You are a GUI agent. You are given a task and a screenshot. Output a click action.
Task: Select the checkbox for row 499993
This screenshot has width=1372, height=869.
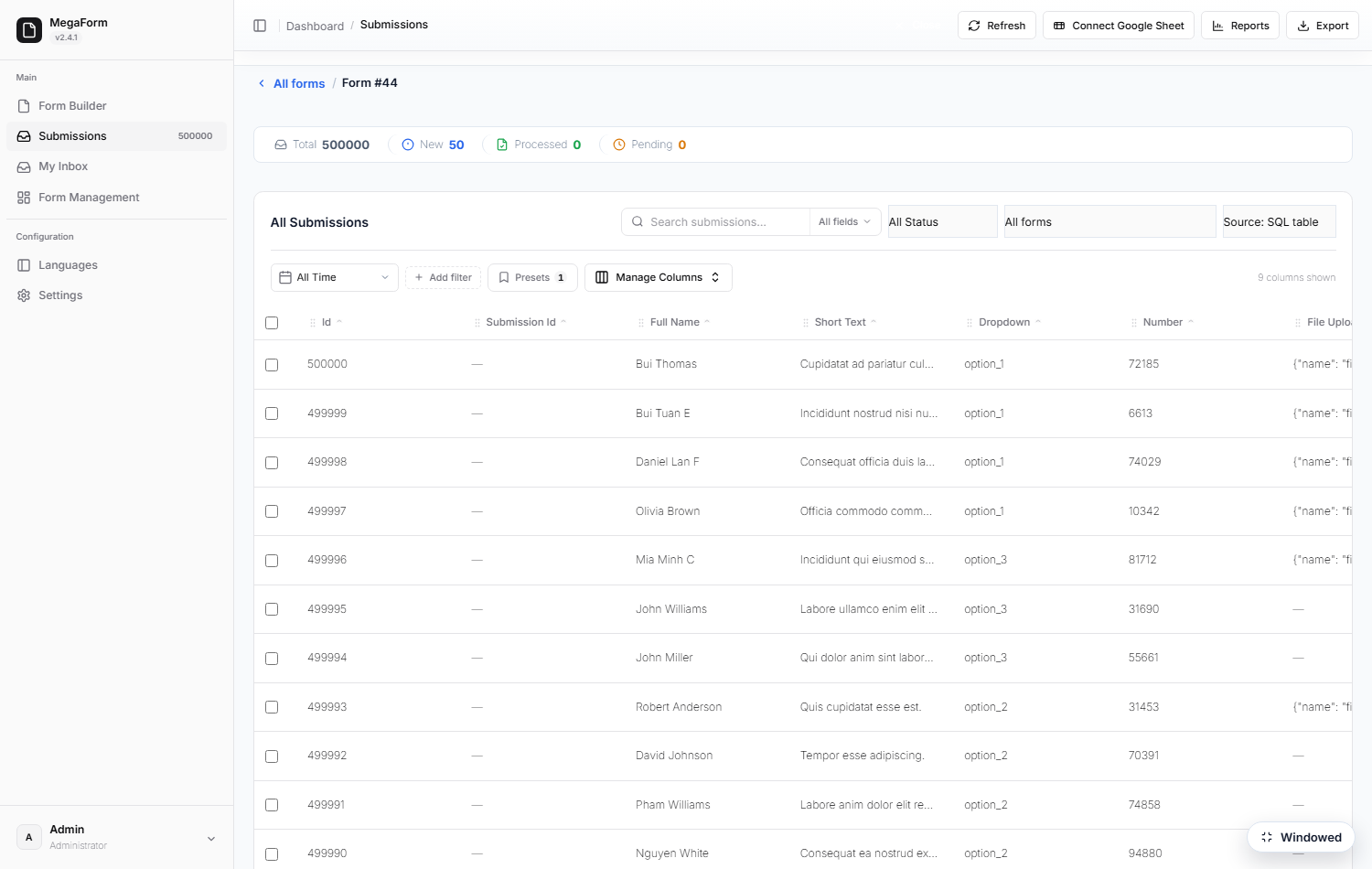pos(272,707)
